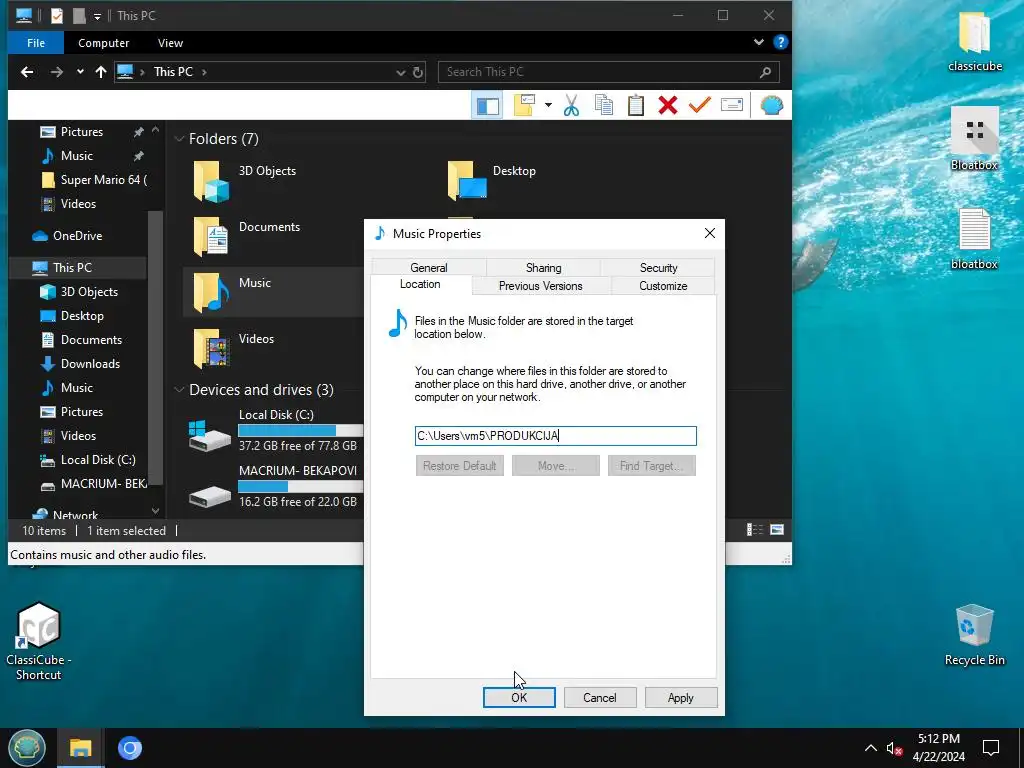This screenshot has width=1024, height=768.
Task: Close the Music Properties dialog
Action: pyautogui.click(x=710, y=234)
